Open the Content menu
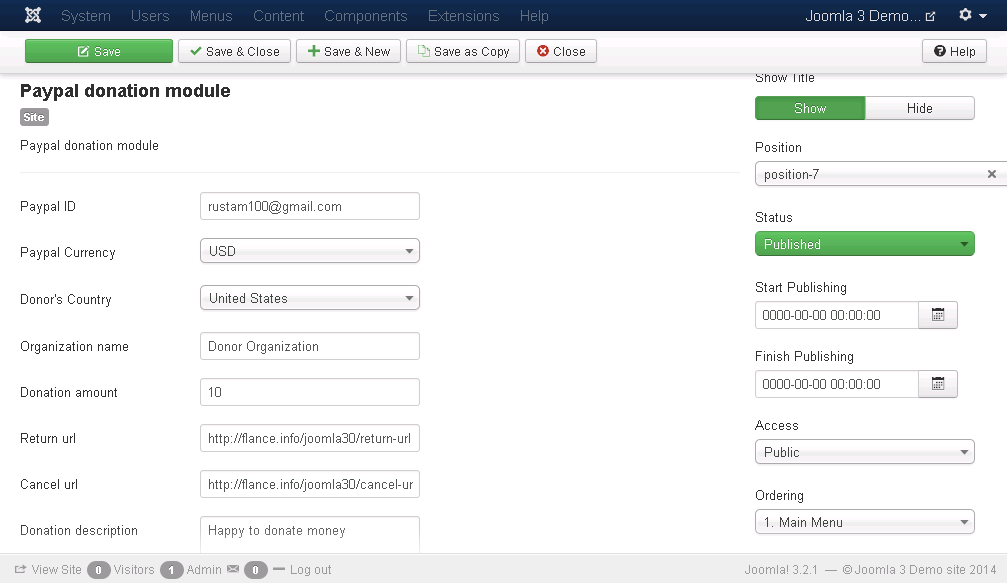Screen dimensions: 1007x583 click(x=278, y=15)
